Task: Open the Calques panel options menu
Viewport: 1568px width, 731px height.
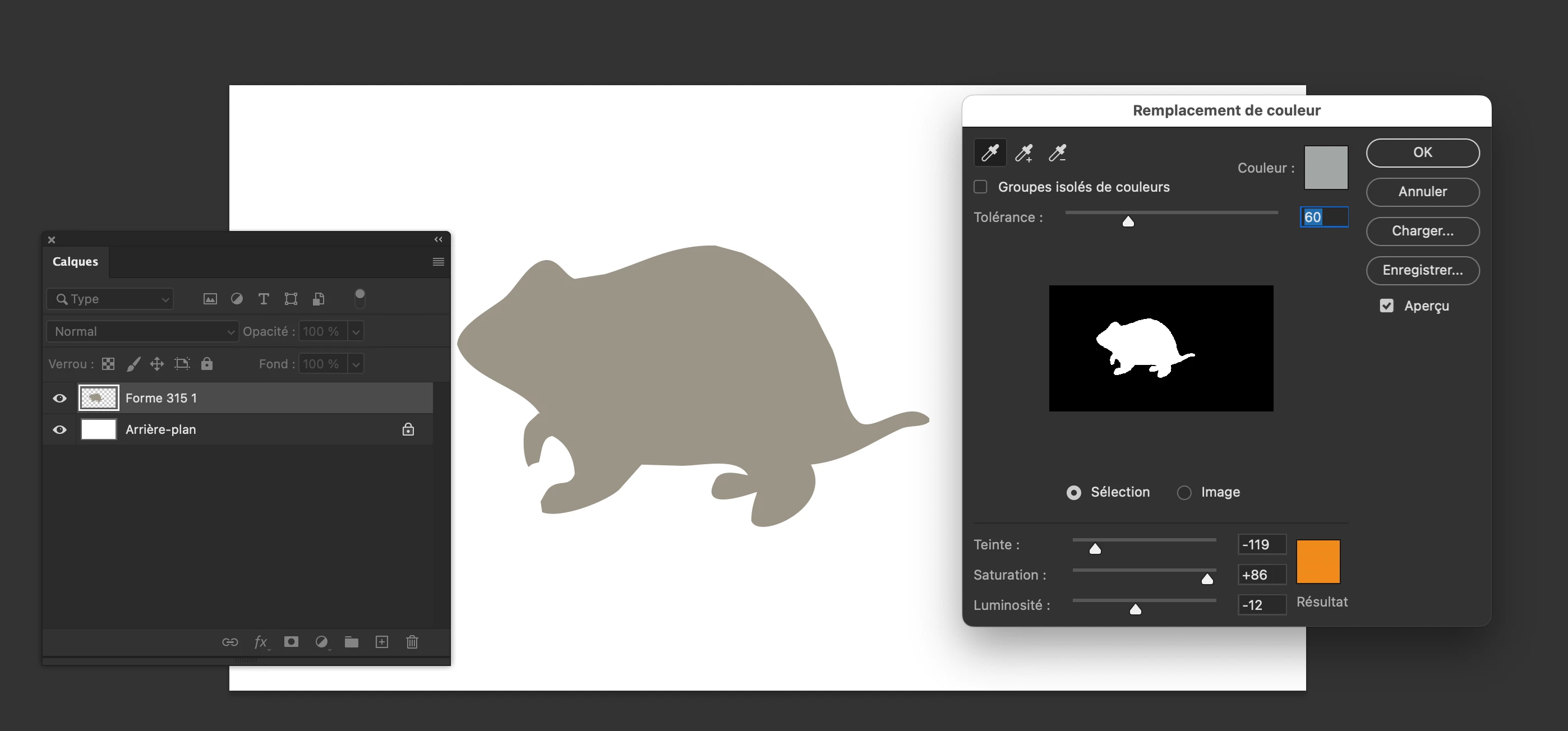Action: tap(438, 262)
